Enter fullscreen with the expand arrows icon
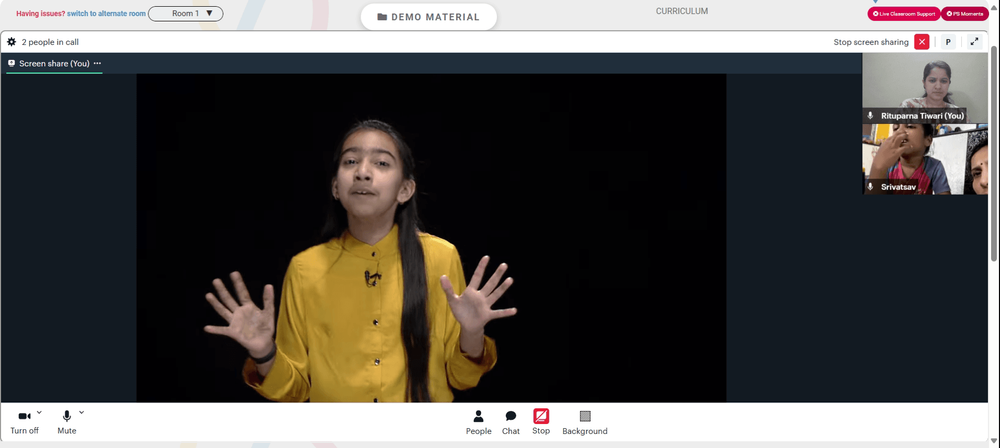The width and height of the screenshot is (1000, 448). point(974,42)
